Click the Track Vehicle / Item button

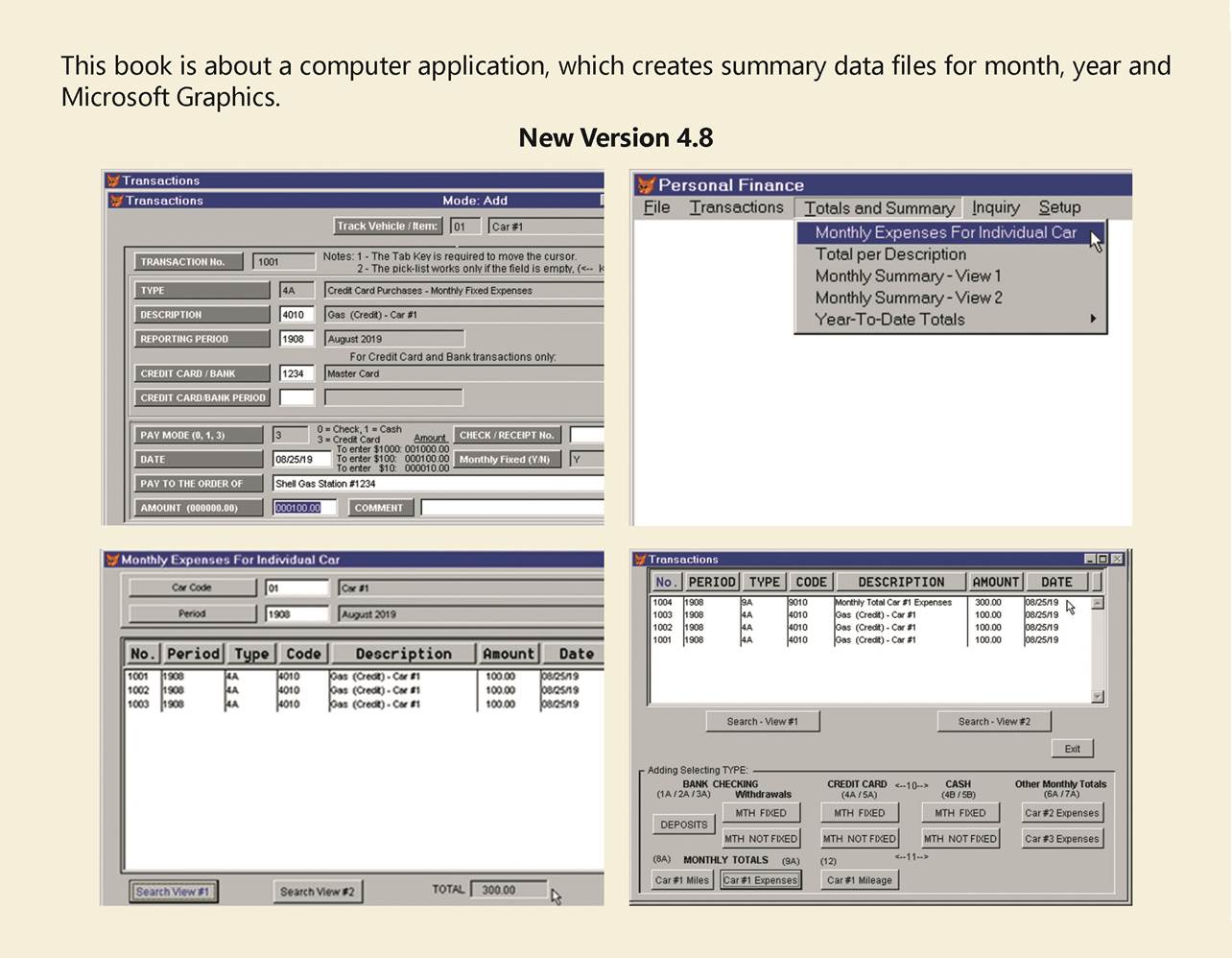click(x=388, y=227)
